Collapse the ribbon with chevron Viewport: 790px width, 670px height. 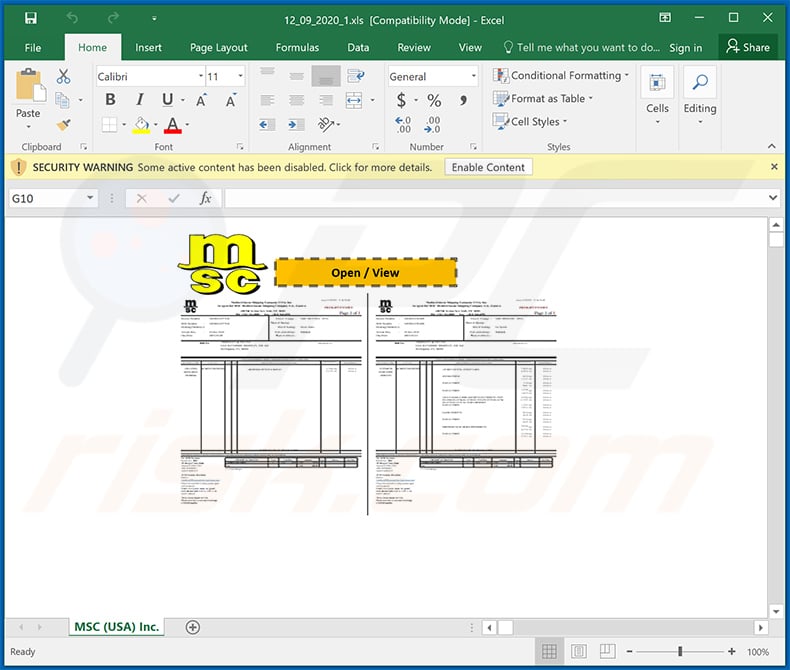point(771,146)
